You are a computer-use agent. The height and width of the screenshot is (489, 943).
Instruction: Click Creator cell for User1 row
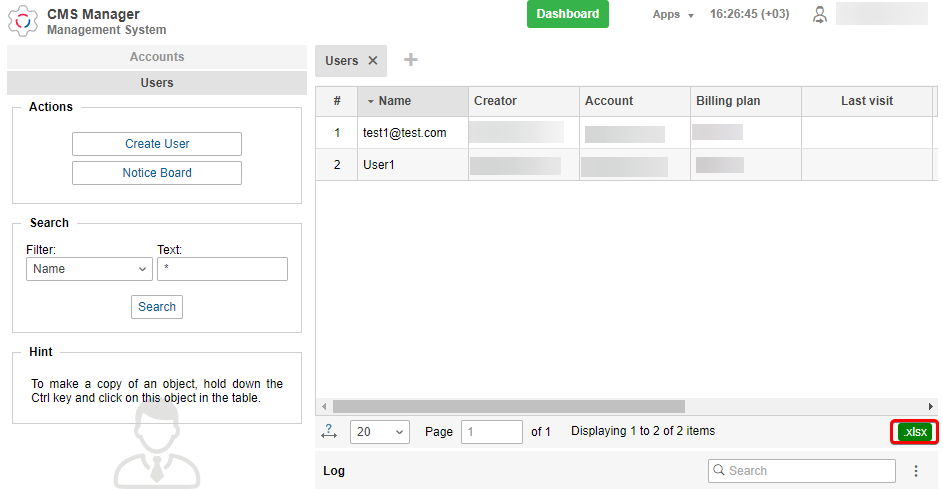[524, 165]
